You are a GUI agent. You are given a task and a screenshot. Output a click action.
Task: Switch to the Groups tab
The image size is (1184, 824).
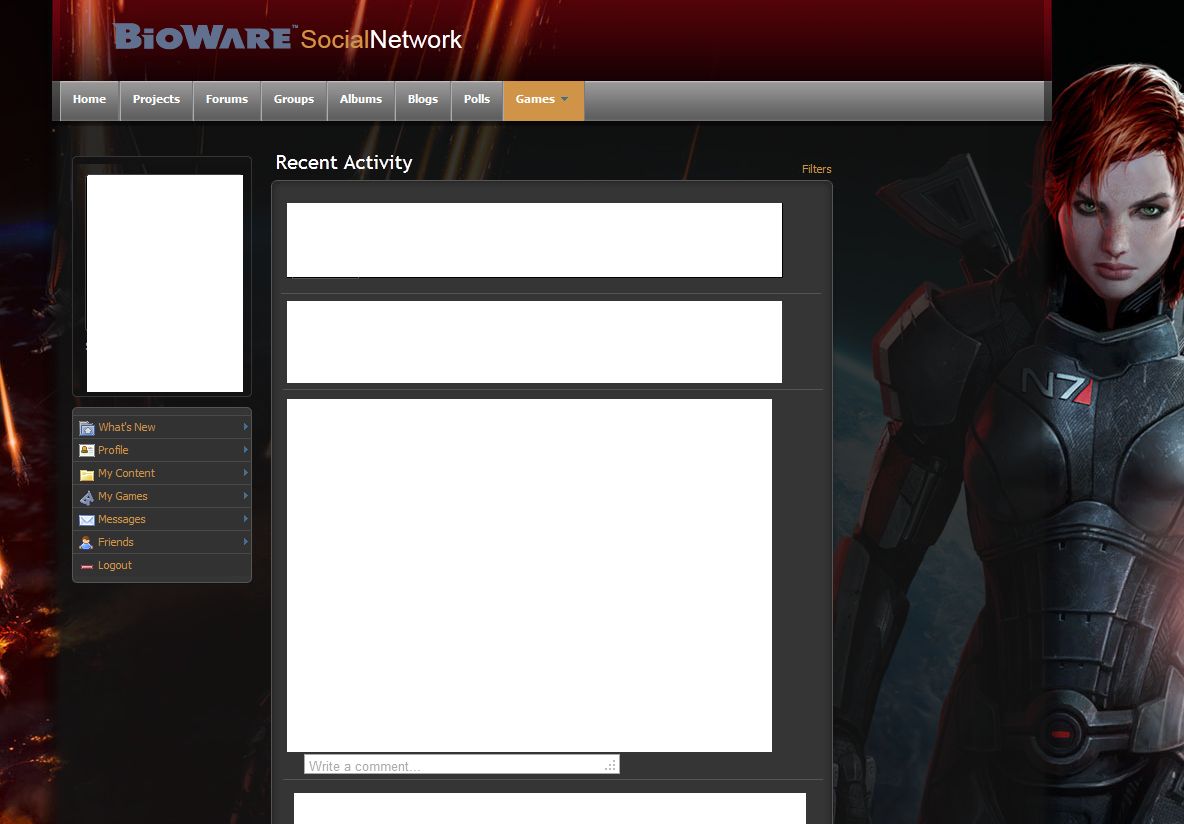[294, 100]
